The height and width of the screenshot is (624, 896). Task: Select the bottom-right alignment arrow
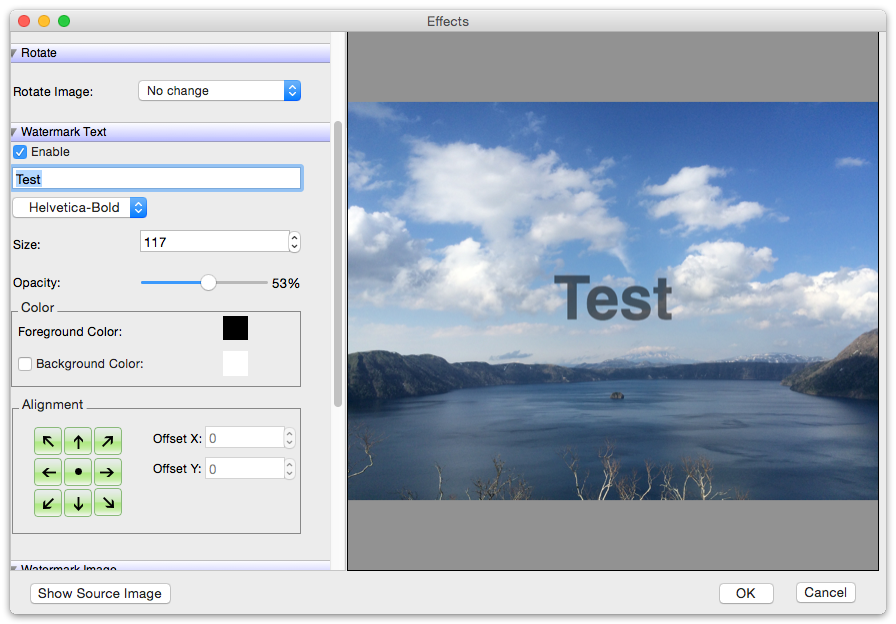pos(108,502)
